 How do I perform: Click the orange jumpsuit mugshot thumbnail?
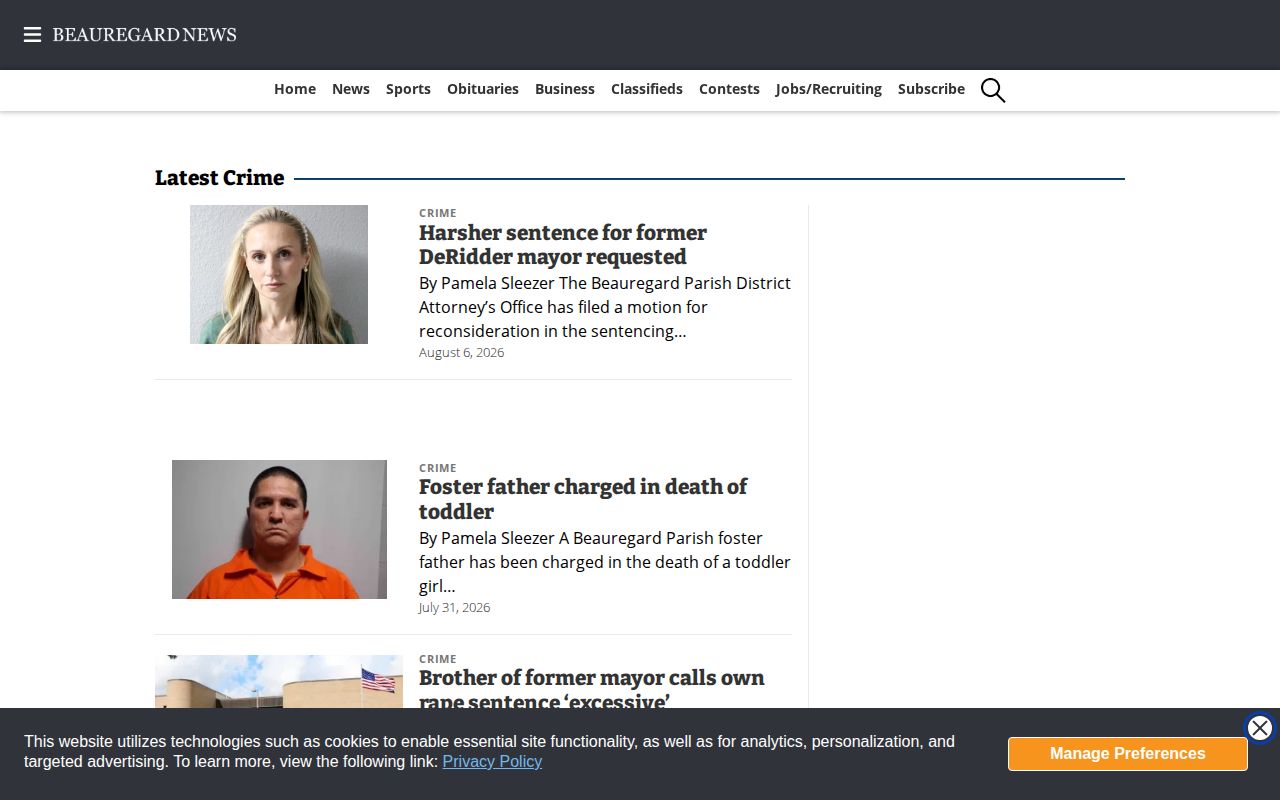click(x=279, y=530)
